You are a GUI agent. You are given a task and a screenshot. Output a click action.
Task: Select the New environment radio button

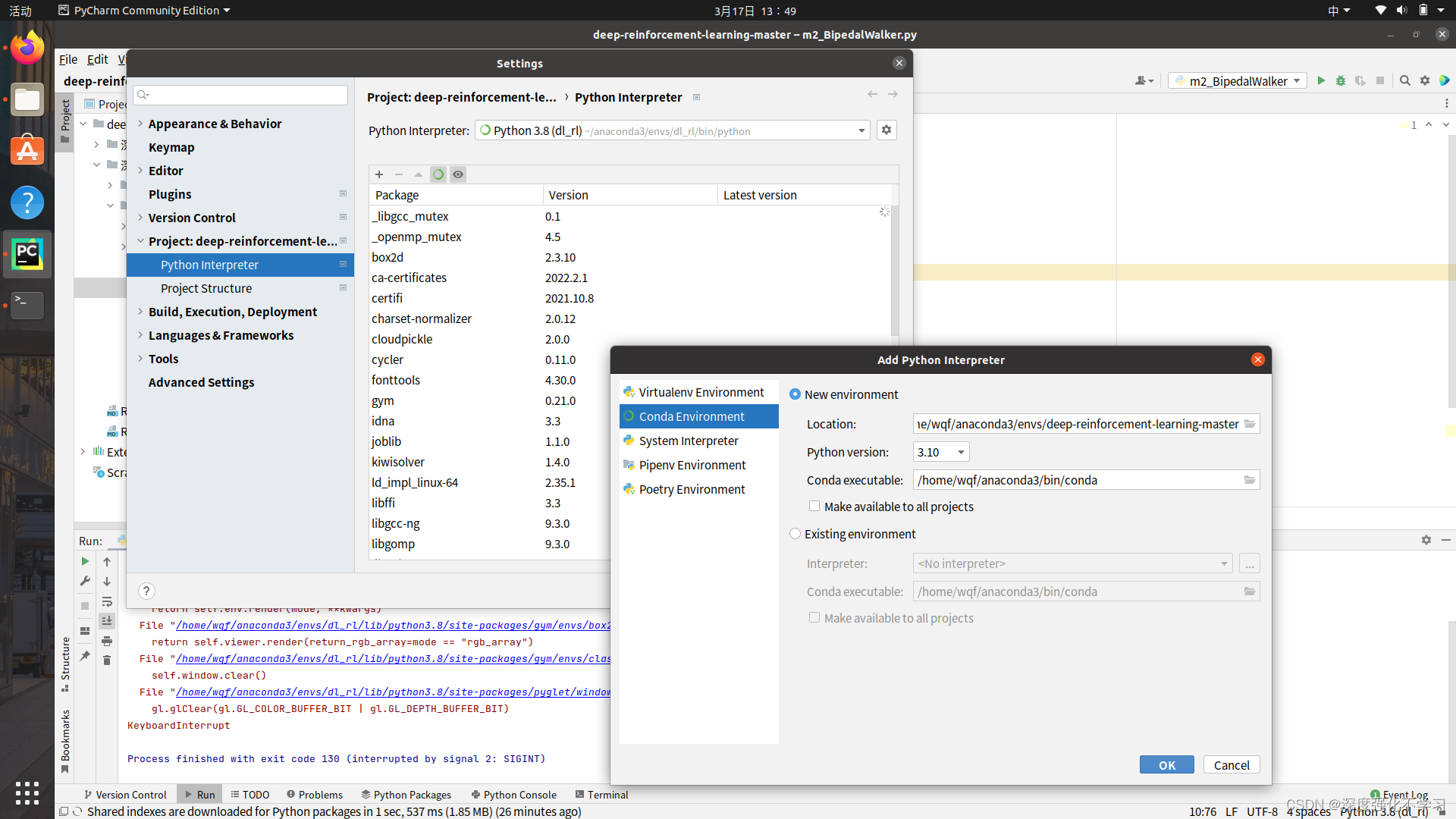tap(795, 394)
